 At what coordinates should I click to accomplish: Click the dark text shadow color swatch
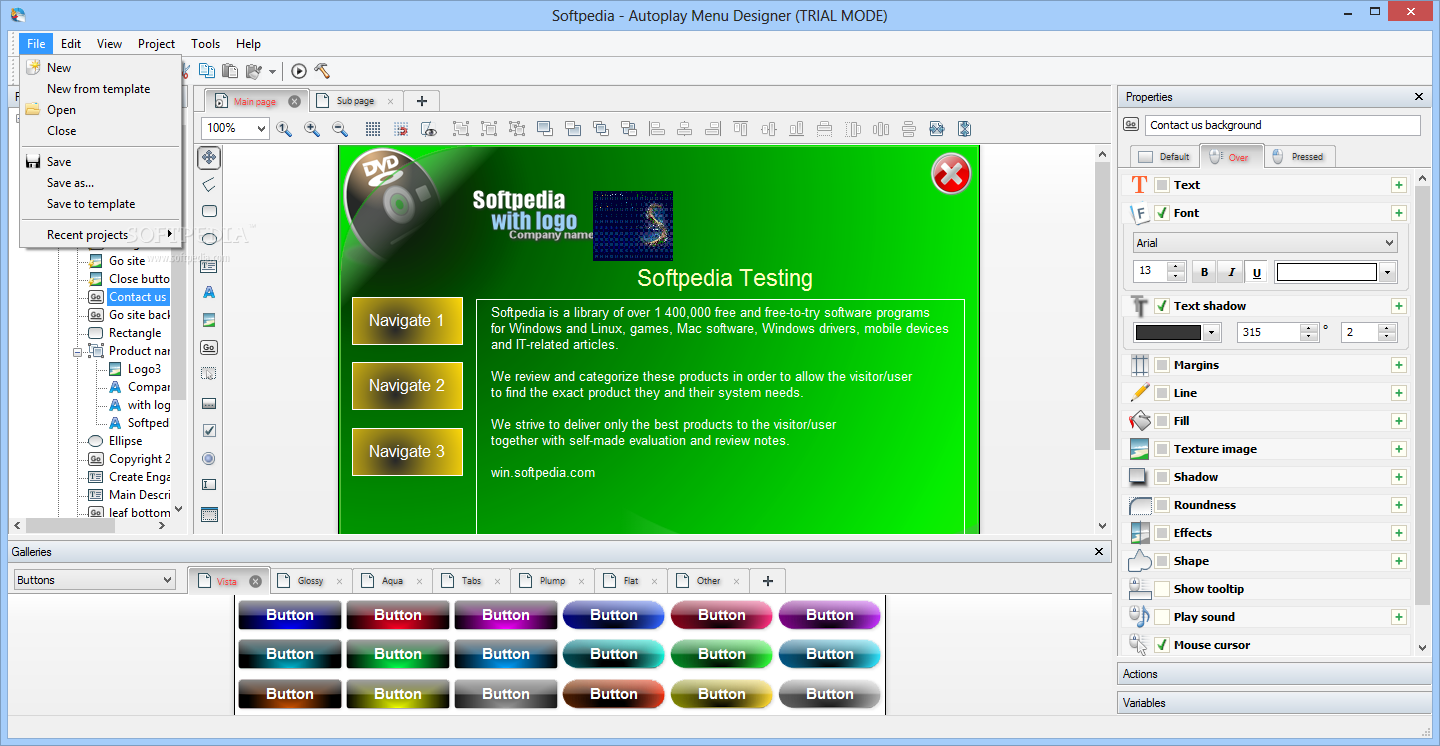pos(1168,333)
